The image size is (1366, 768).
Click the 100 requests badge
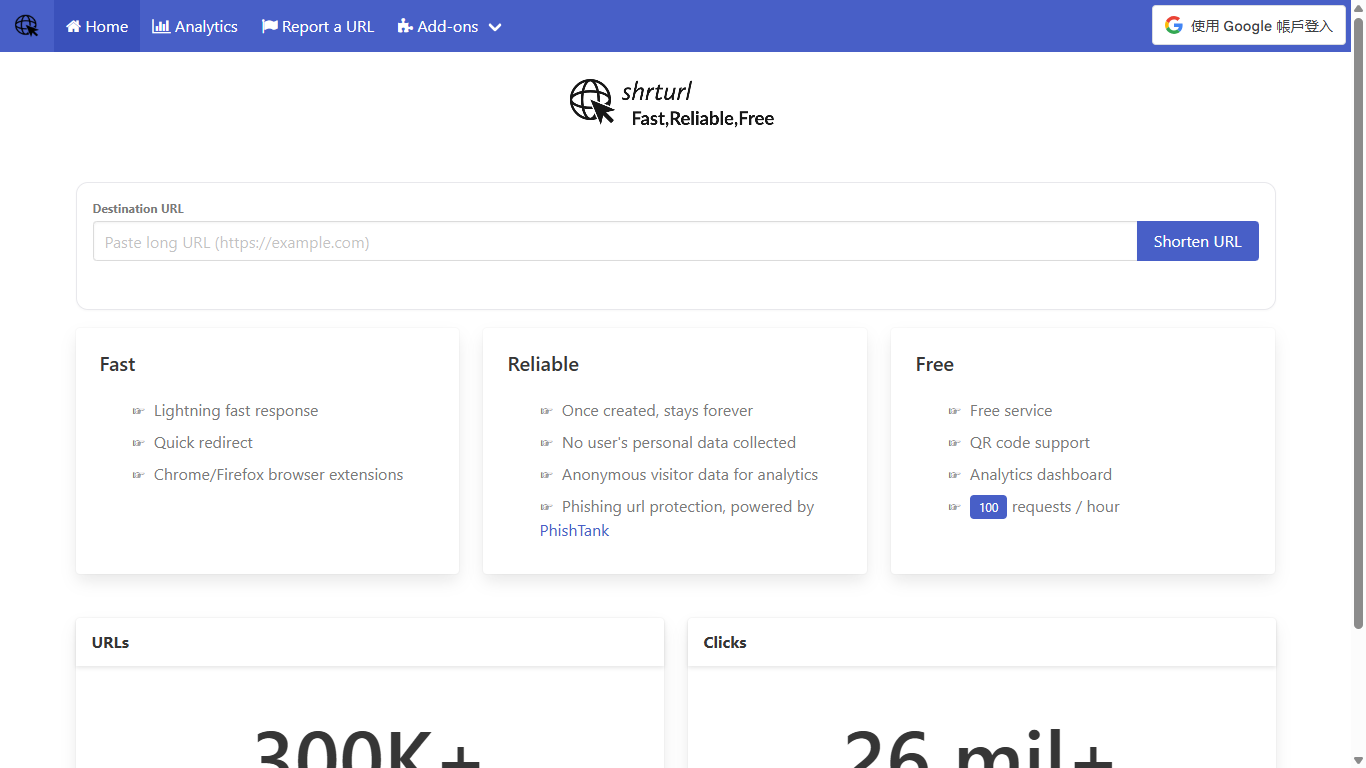[988, 507]
